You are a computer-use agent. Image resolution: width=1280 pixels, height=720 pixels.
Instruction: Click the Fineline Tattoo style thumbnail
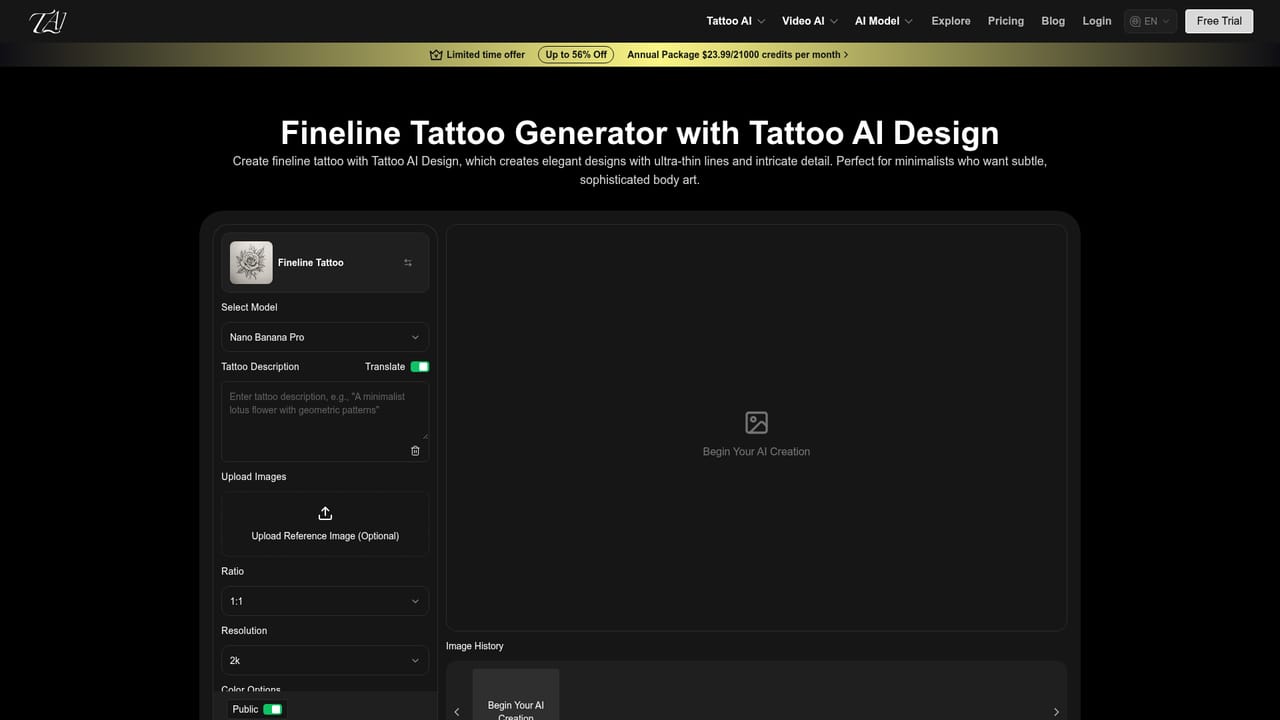pos(251,263)
